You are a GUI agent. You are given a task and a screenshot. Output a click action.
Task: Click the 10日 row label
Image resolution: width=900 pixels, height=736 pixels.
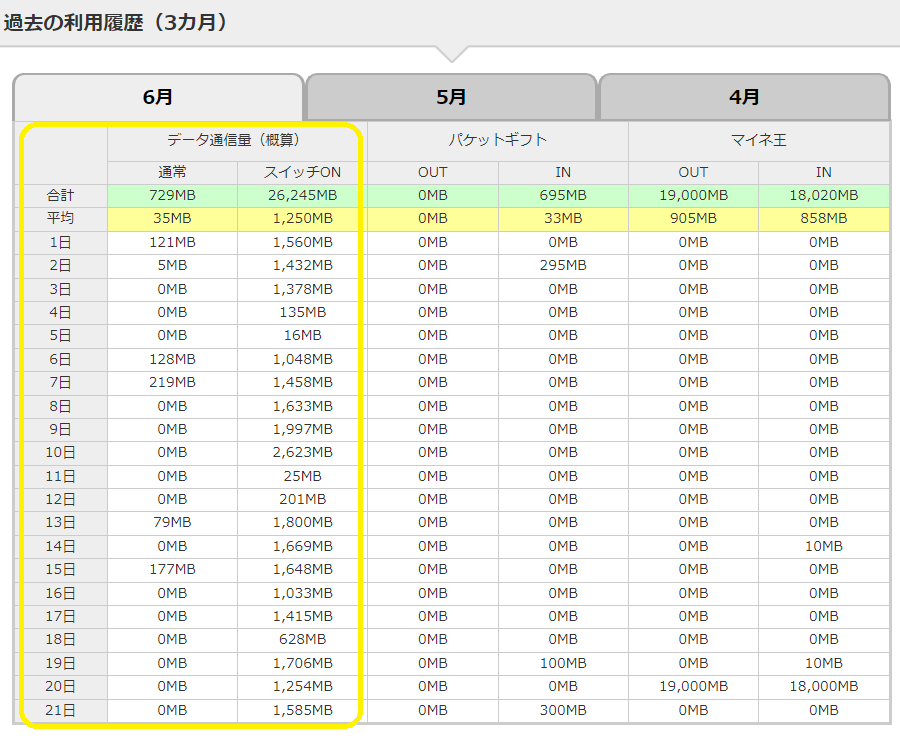(x=60, y=452)
